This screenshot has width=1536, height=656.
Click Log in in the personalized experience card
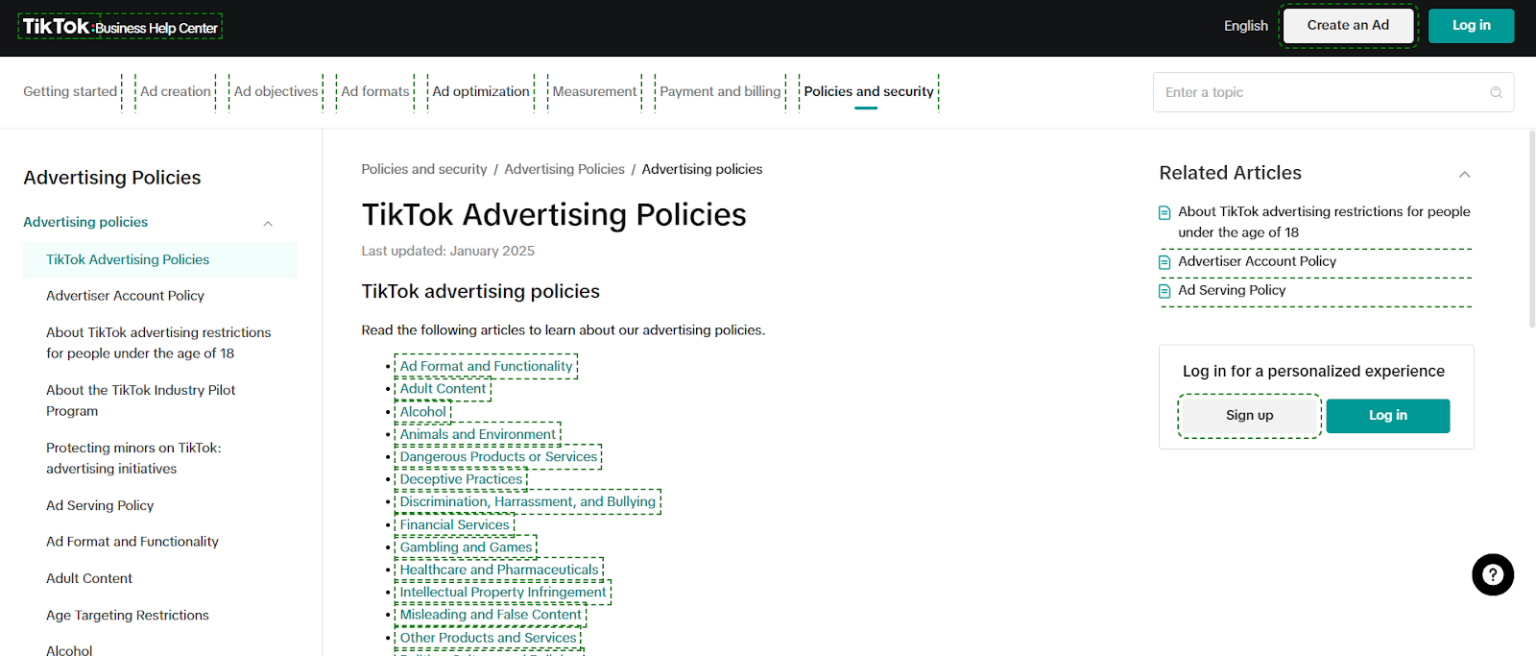click(x=1388, y=416)
